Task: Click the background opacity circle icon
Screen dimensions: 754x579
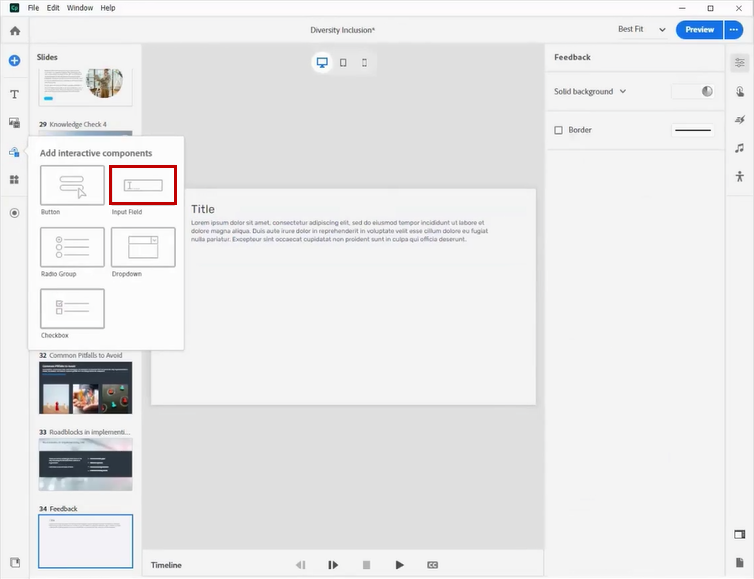Action: (x=707, y=91)
